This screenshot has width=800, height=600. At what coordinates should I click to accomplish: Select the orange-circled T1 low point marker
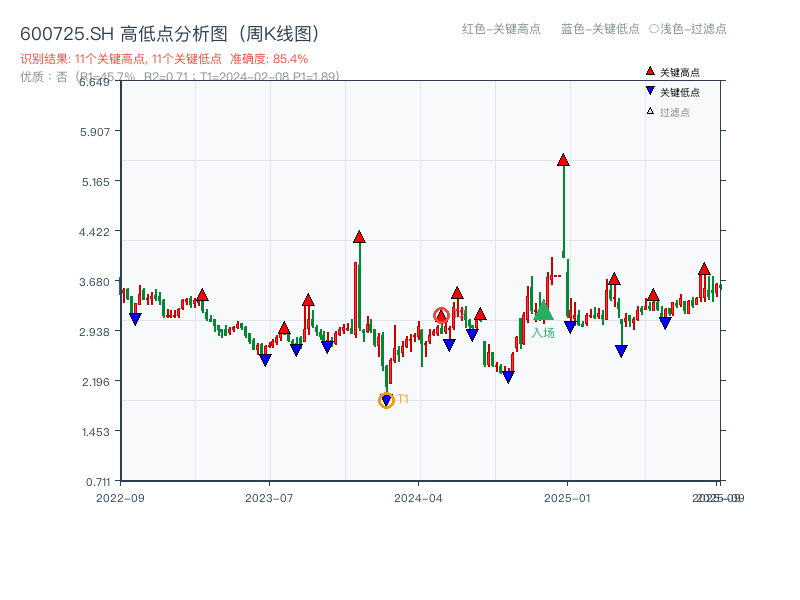[x=387, y=399]
